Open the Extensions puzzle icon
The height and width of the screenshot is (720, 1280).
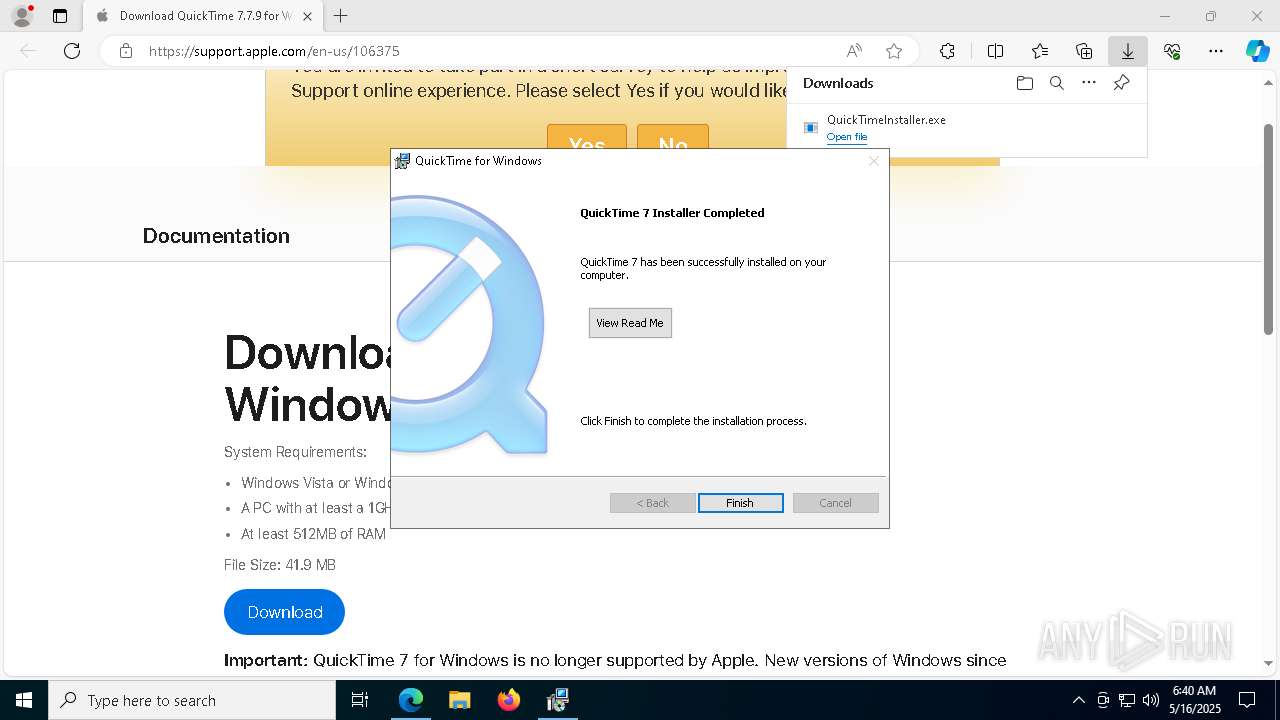click(947, 51)
